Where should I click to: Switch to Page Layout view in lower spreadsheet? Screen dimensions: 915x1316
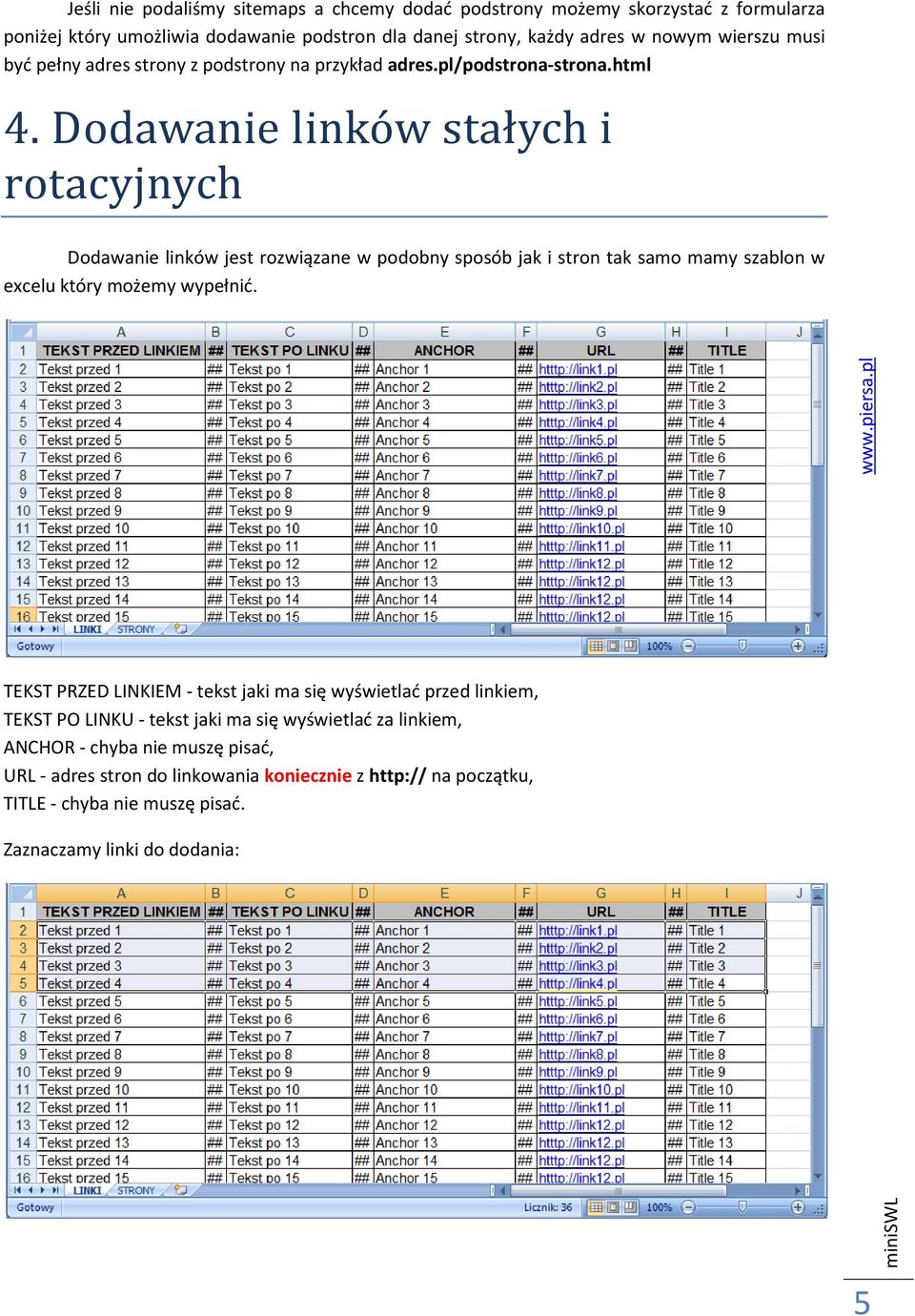(613, 1207)
